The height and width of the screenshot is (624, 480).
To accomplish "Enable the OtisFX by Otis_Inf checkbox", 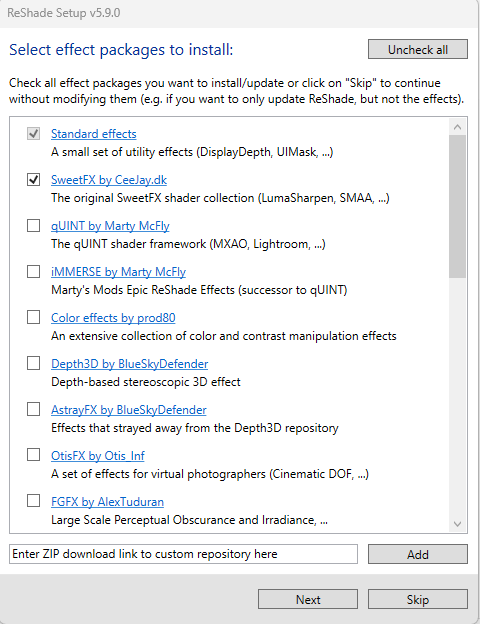I will click(33, 454).
